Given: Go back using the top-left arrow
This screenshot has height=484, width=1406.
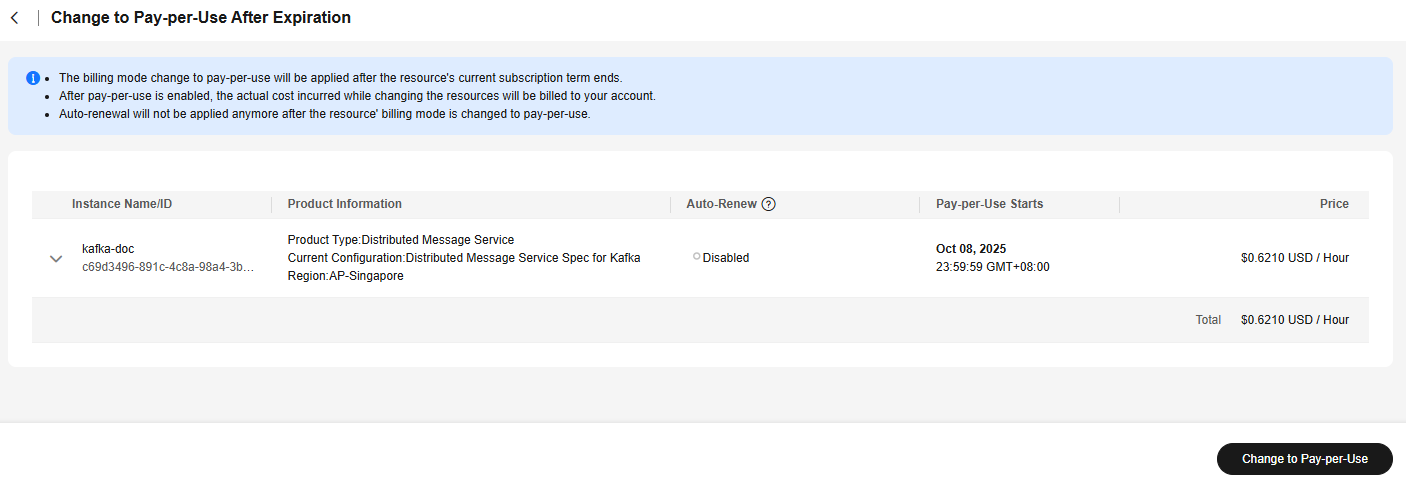Looking at the screenshot, I should [14, 18].
